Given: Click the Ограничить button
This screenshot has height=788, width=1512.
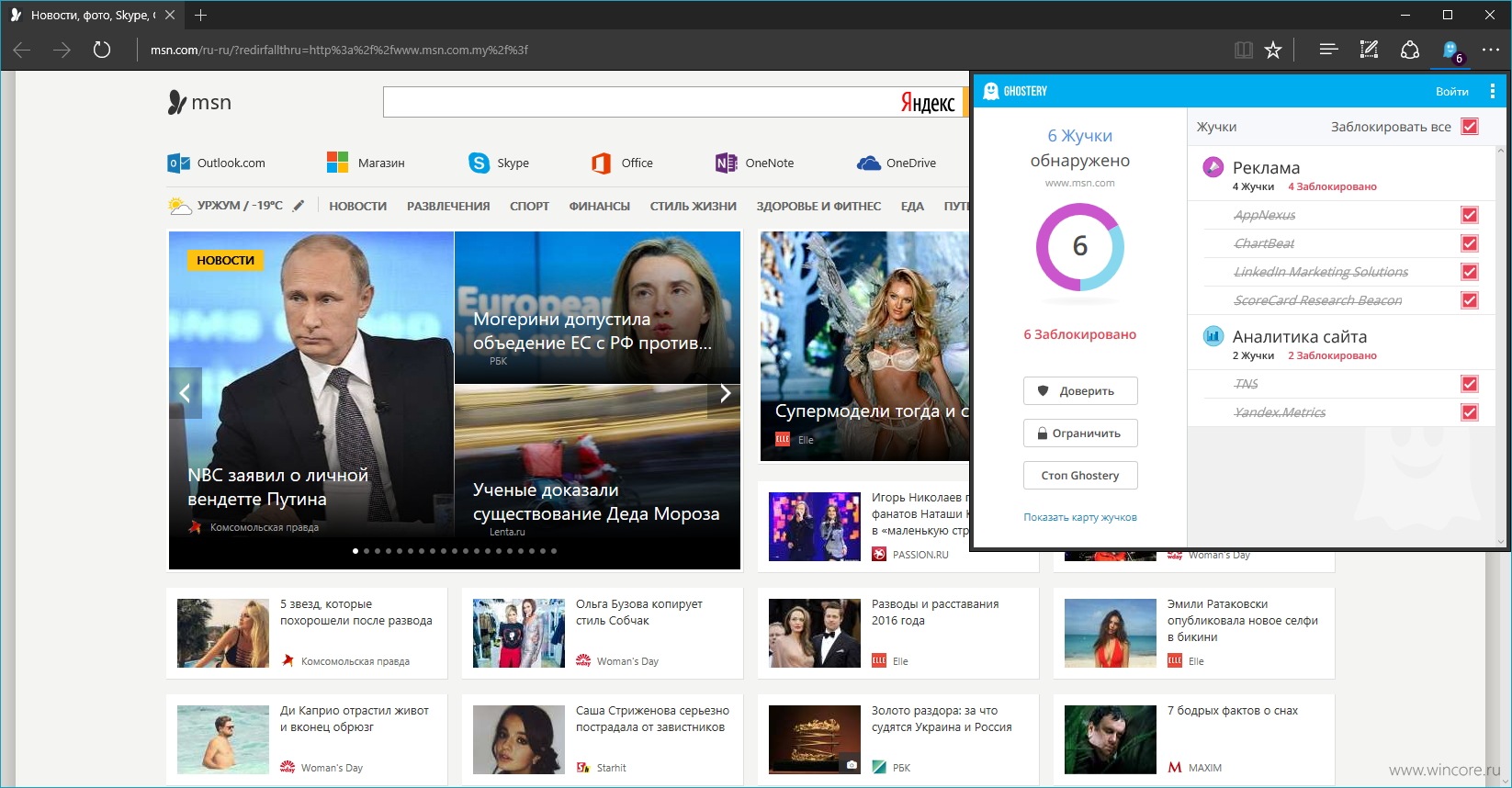Looking at the screenshot, I should pyautogui.click(x=1080, y=433).
